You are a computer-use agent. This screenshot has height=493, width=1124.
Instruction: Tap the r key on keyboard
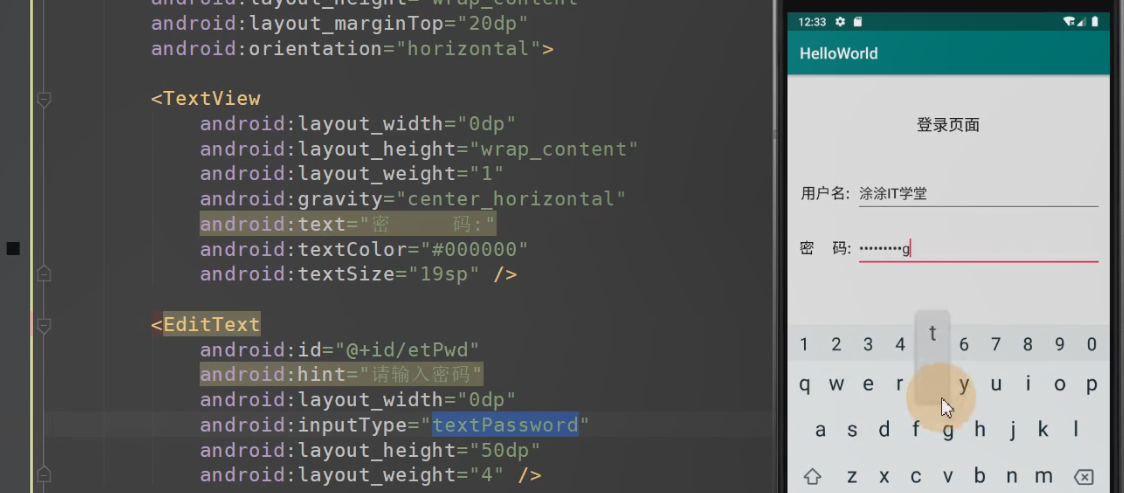pyautogui.click(x=900, y=385)
